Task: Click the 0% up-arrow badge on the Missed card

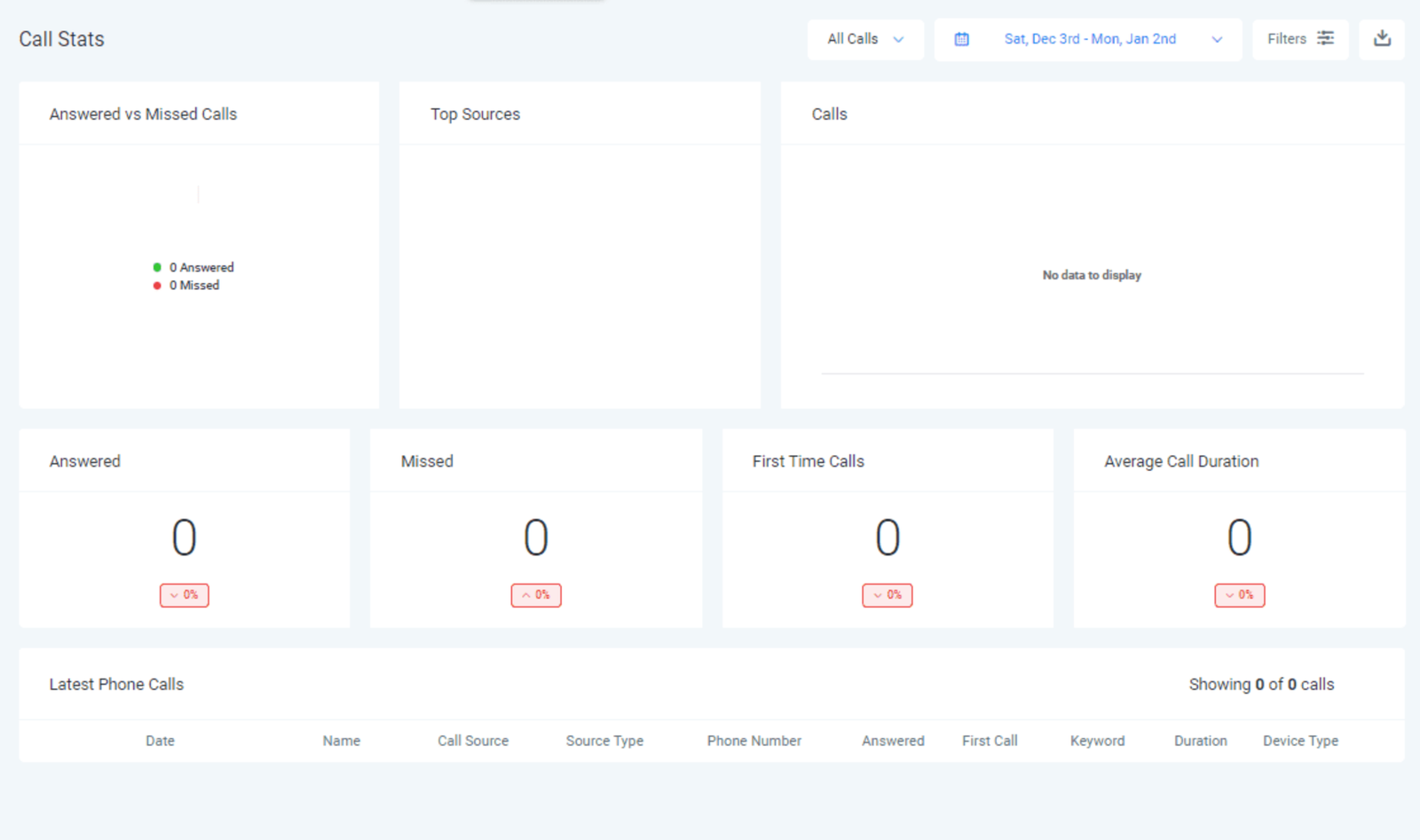Action: click(536, 595)
